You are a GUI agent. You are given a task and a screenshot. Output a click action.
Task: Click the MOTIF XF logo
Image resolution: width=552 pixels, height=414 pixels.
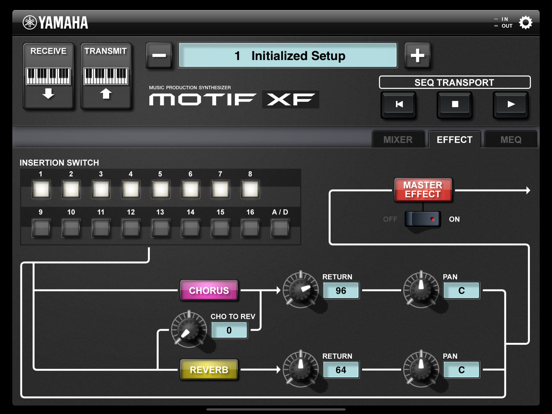[x=233, y=99]
